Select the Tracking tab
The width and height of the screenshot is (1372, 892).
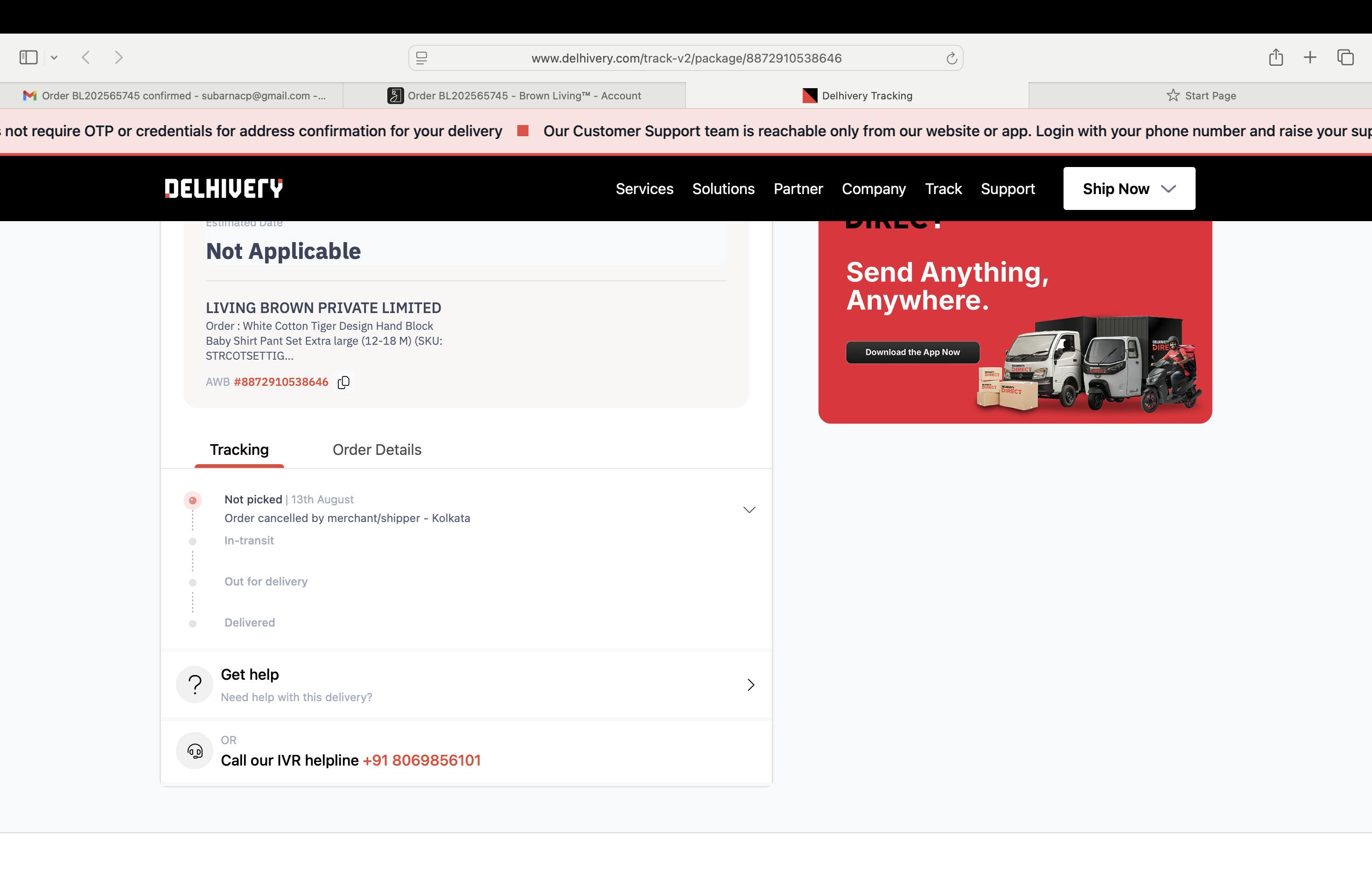[239, 449]
